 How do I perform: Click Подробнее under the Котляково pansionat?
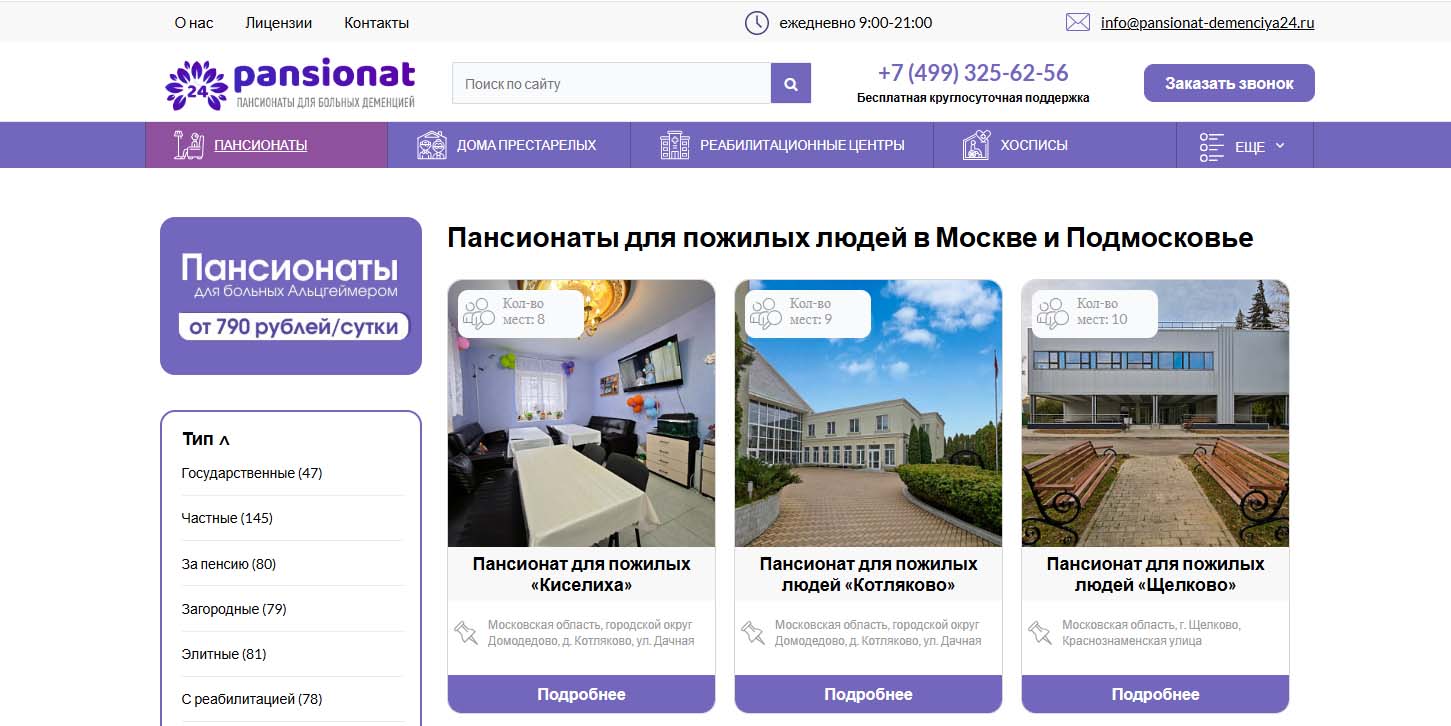[868, 694]
